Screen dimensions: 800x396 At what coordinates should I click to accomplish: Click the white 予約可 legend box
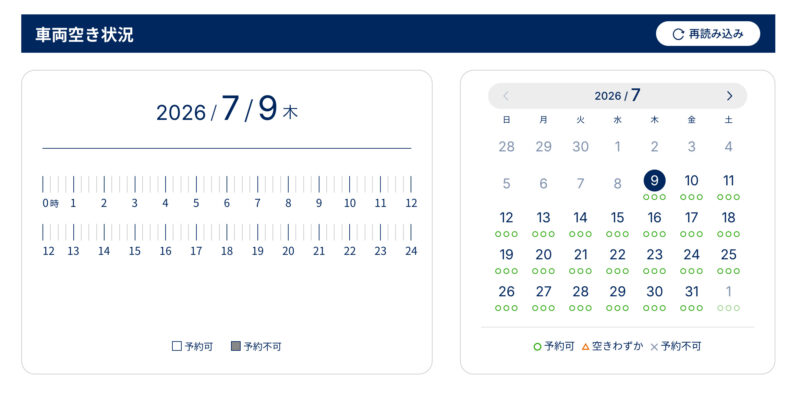[177, 347]
